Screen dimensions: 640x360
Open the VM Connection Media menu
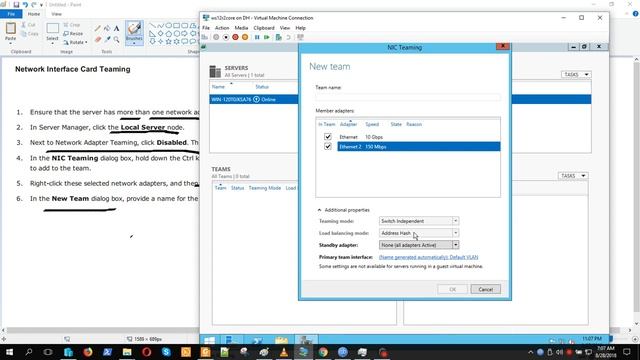[x=241, y=28]
